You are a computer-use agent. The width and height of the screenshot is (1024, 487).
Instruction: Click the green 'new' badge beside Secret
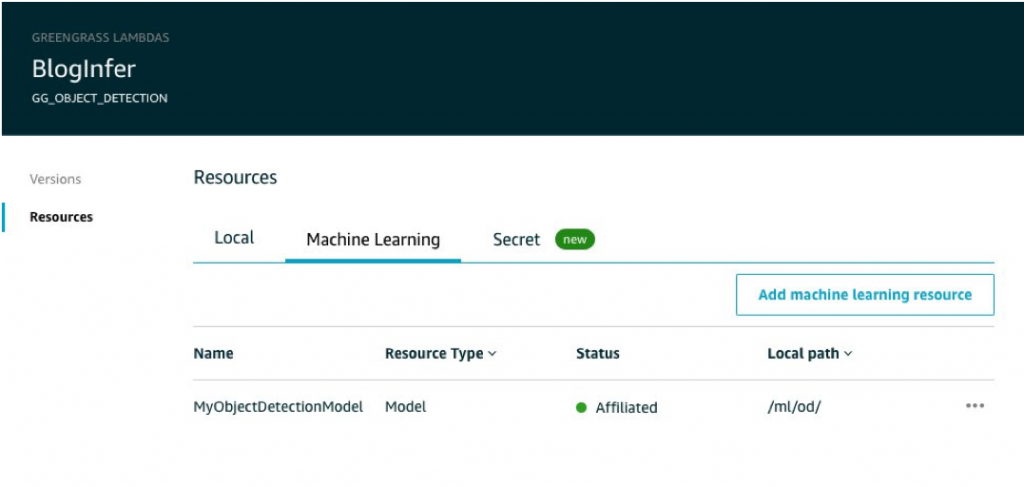pyautogui.click(x=575, y=240)
